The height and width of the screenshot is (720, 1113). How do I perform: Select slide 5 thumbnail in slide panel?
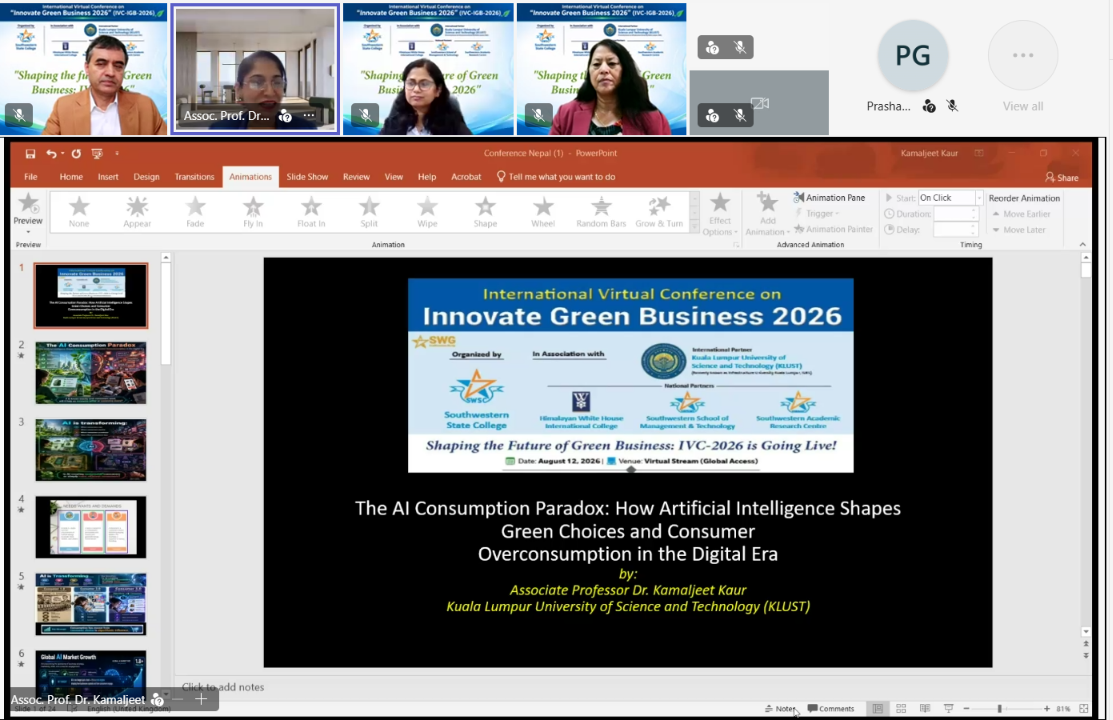click(x=91, y=604)
